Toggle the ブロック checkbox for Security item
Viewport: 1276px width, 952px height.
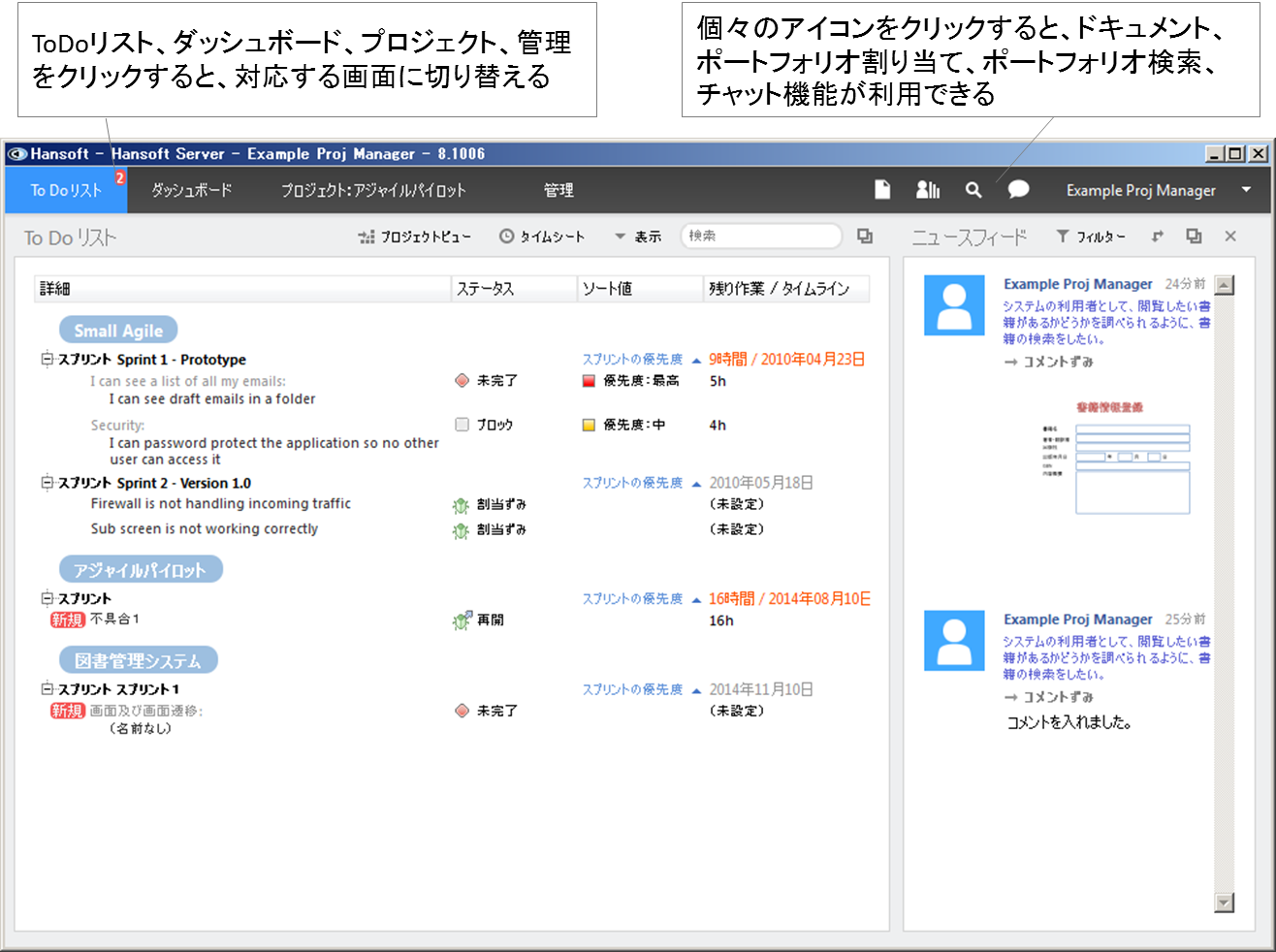tap(462, 425)
